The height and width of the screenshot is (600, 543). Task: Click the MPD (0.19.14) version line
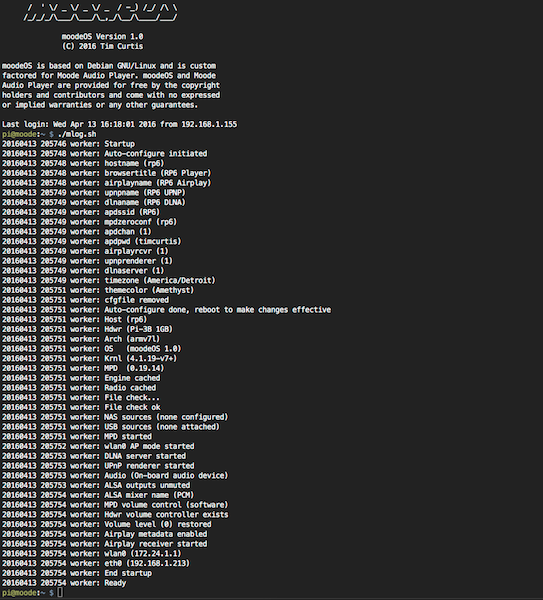tap(83, 368)
